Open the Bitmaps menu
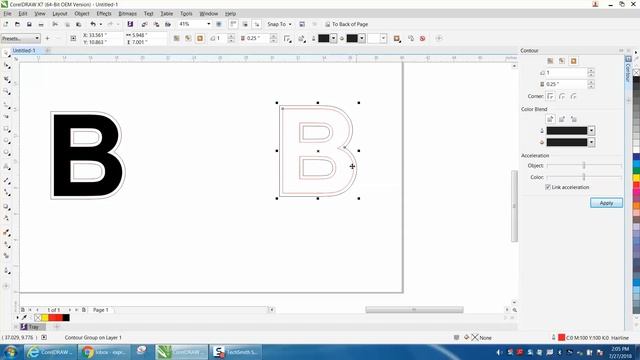This screenshot has height=360, width=640. click(x=127, y=13)
